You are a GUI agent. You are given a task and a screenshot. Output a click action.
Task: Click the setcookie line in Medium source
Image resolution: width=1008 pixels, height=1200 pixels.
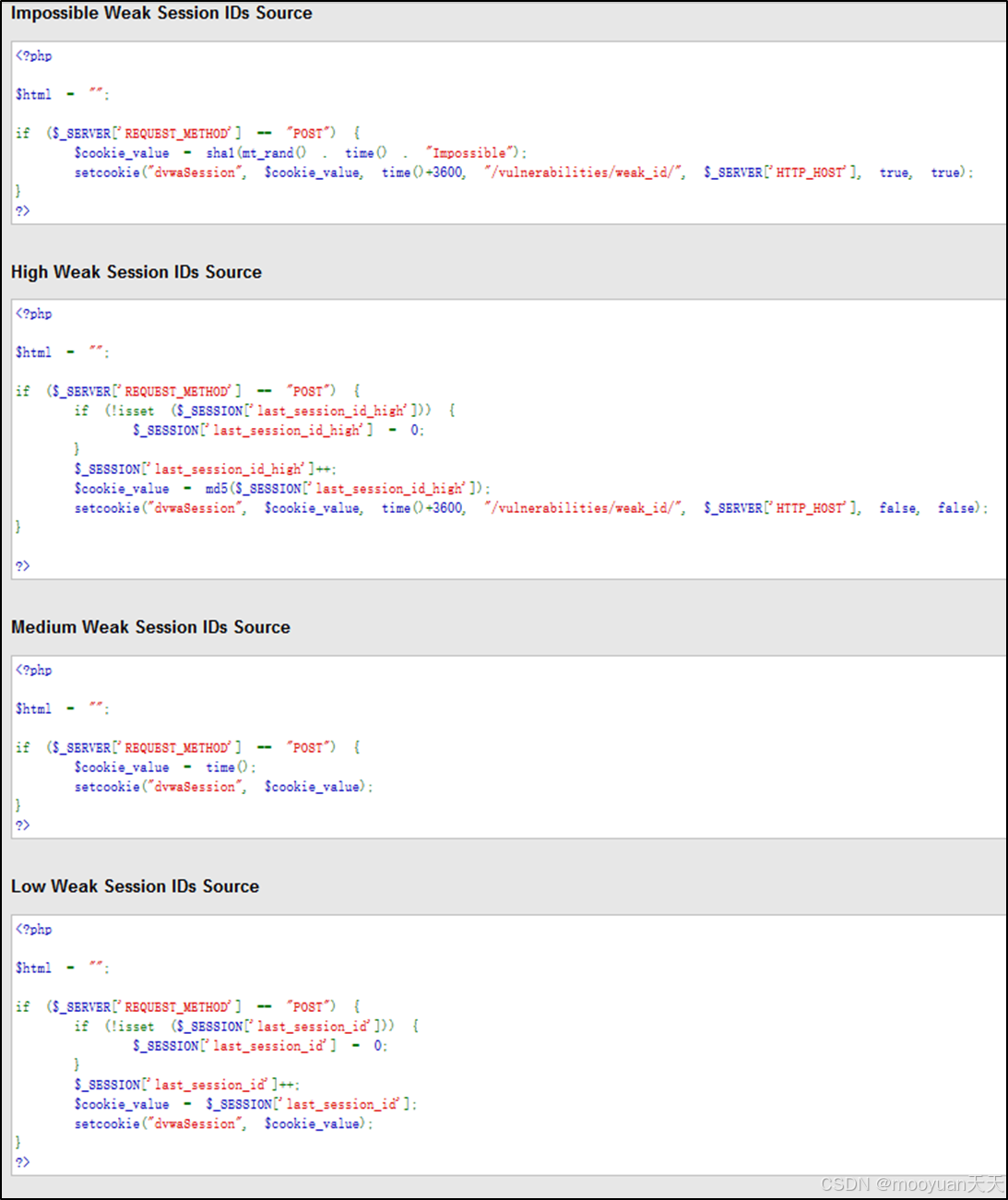(x=224, y=788)
